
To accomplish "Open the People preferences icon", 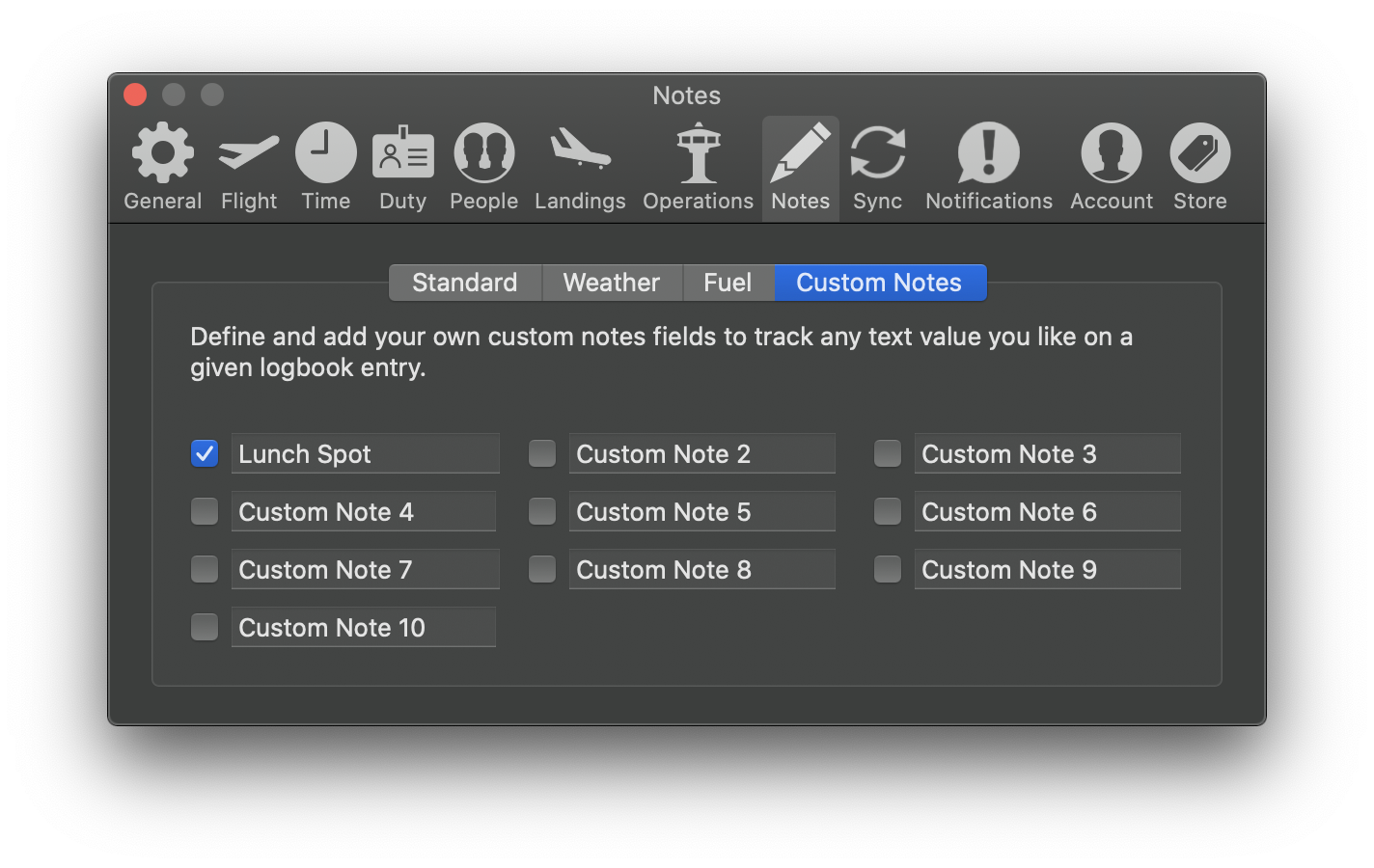I will click(483, 152).
